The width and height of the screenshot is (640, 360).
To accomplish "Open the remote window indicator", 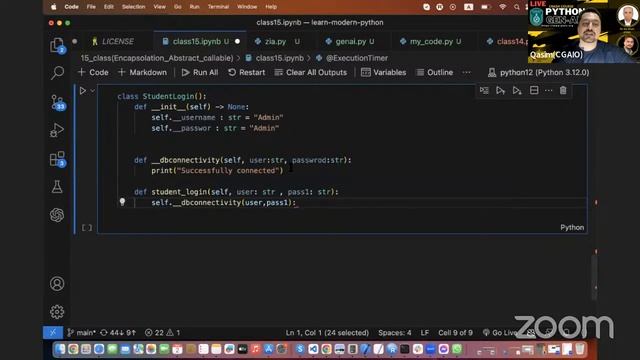I will click(53, 333).
